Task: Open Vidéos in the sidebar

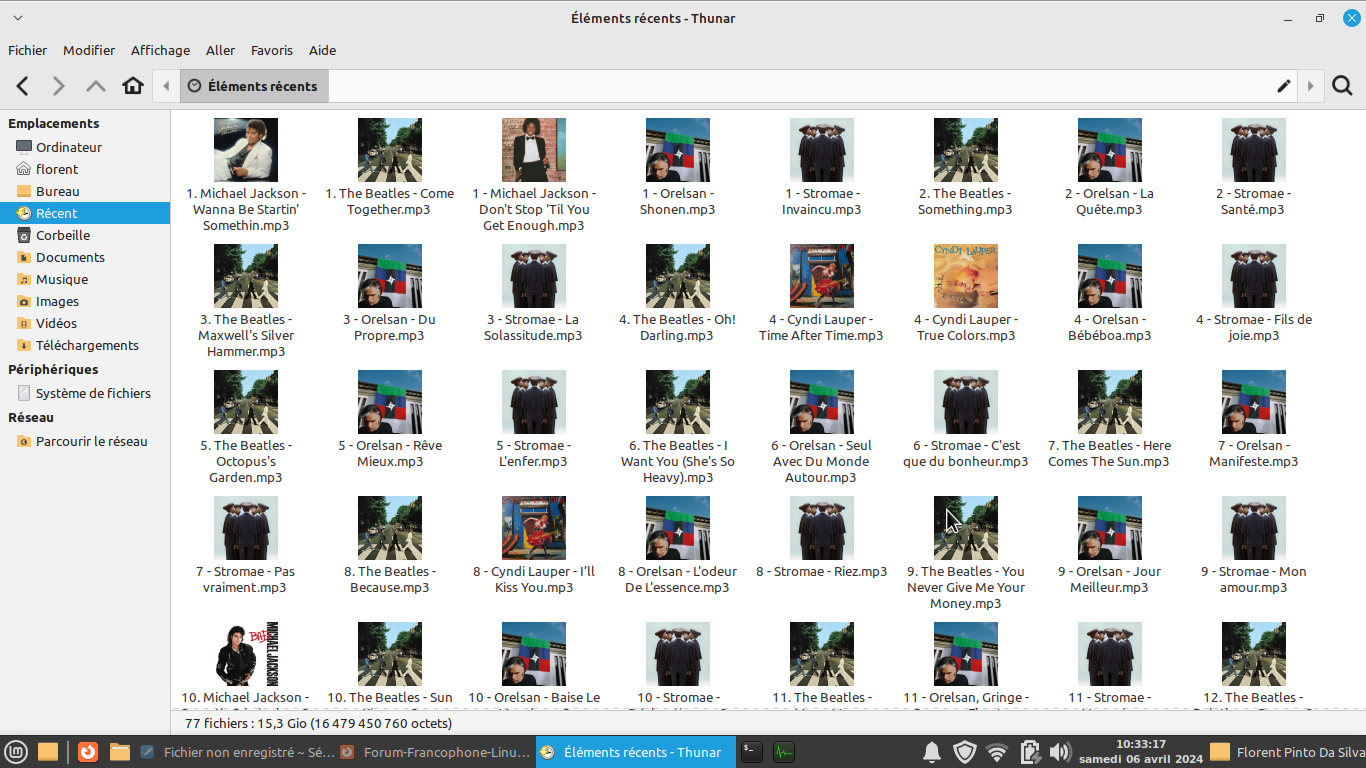Action: click(85, 323)
